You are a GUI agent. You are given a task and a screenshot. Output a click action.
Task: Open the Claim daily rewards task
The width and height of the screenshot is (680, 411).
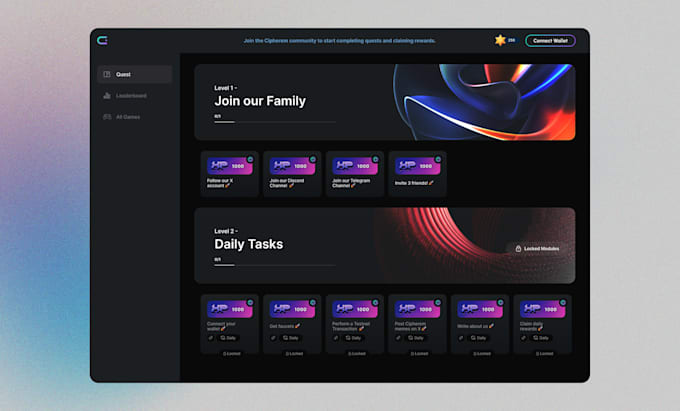542,324
